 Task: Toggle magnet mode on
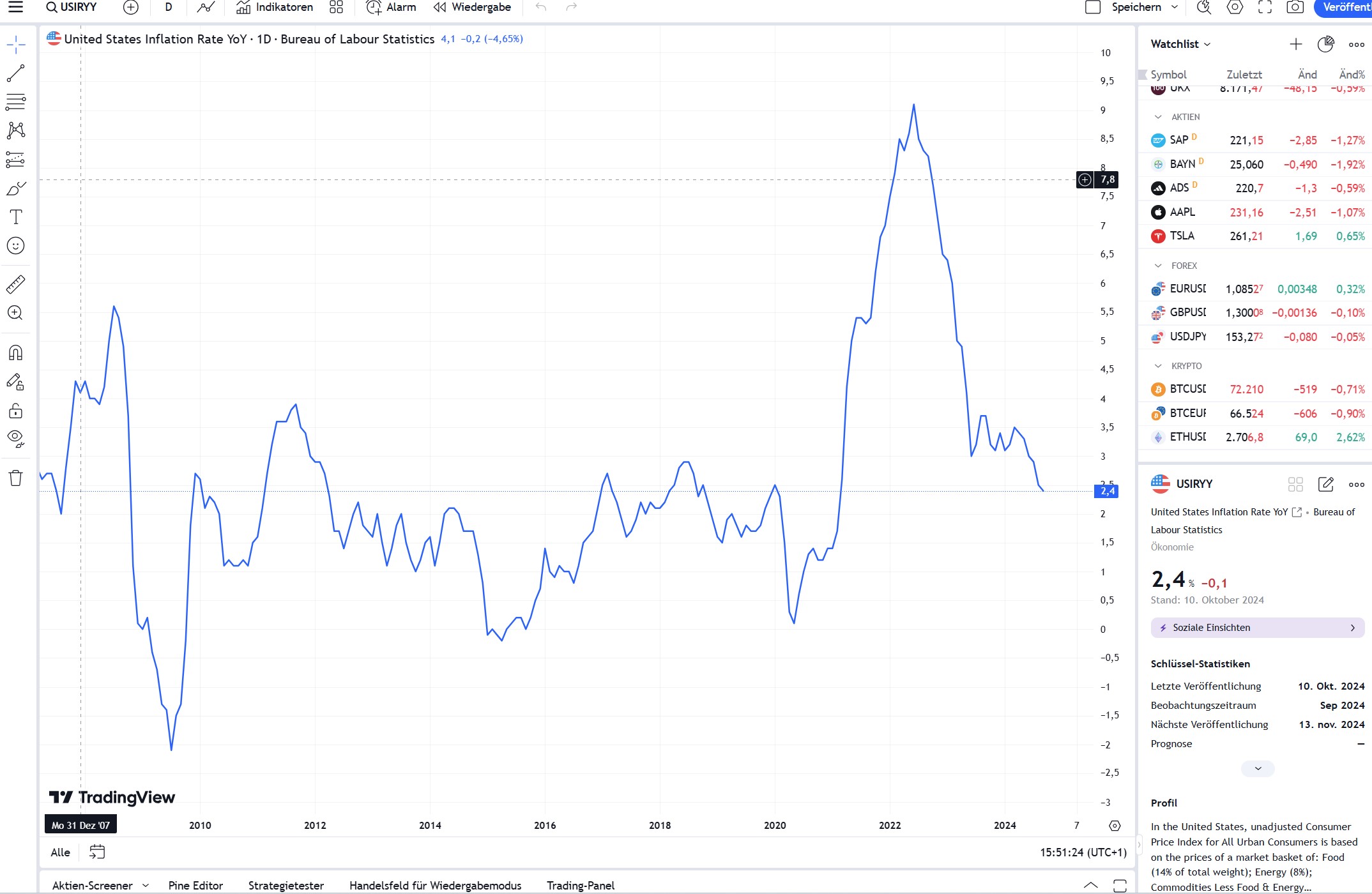click(16, 353)
